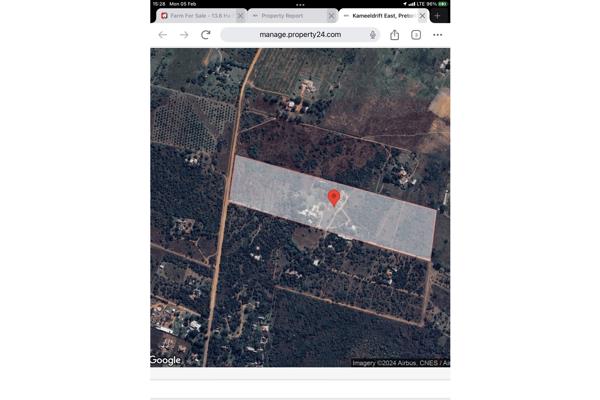Image resolution: width=600 pixels, height=400 pixels.
Task: Open the tab switcher counter
Action: (x=416, y=35)
